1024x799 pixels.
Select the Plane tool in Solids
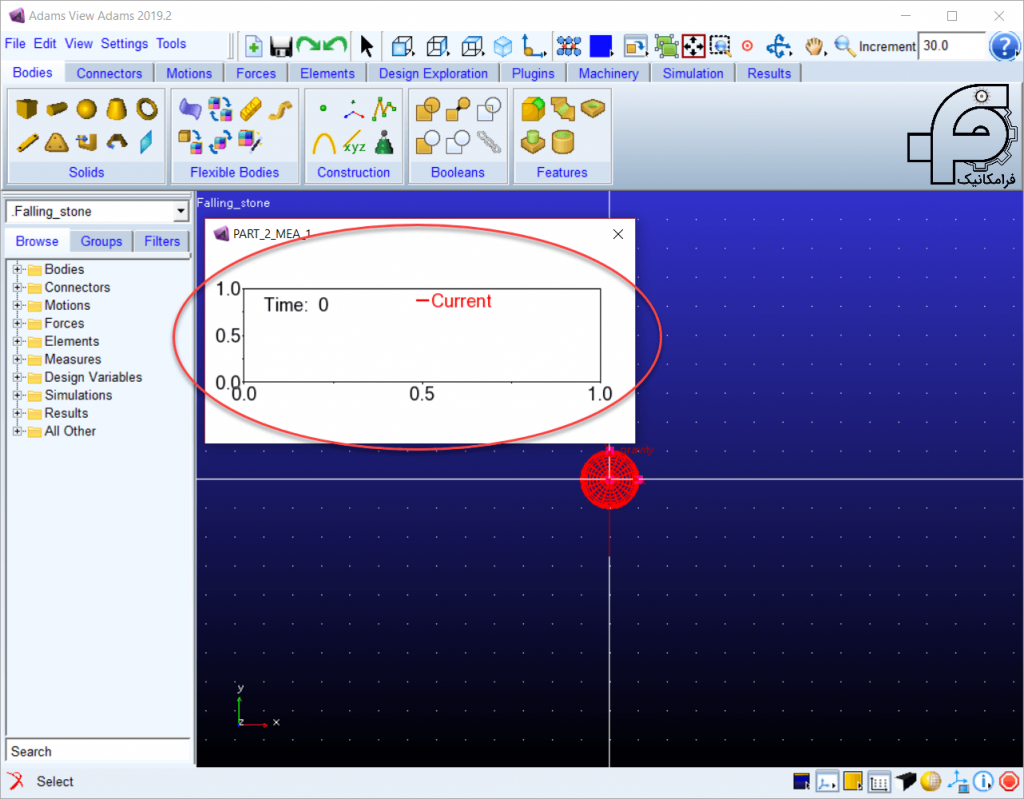tap(146, 142)
